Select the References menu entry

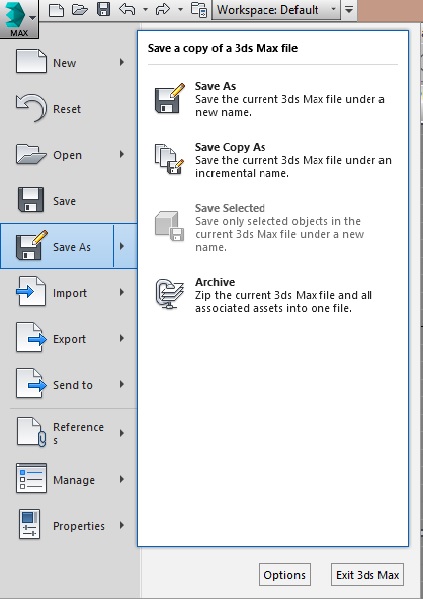78,433
